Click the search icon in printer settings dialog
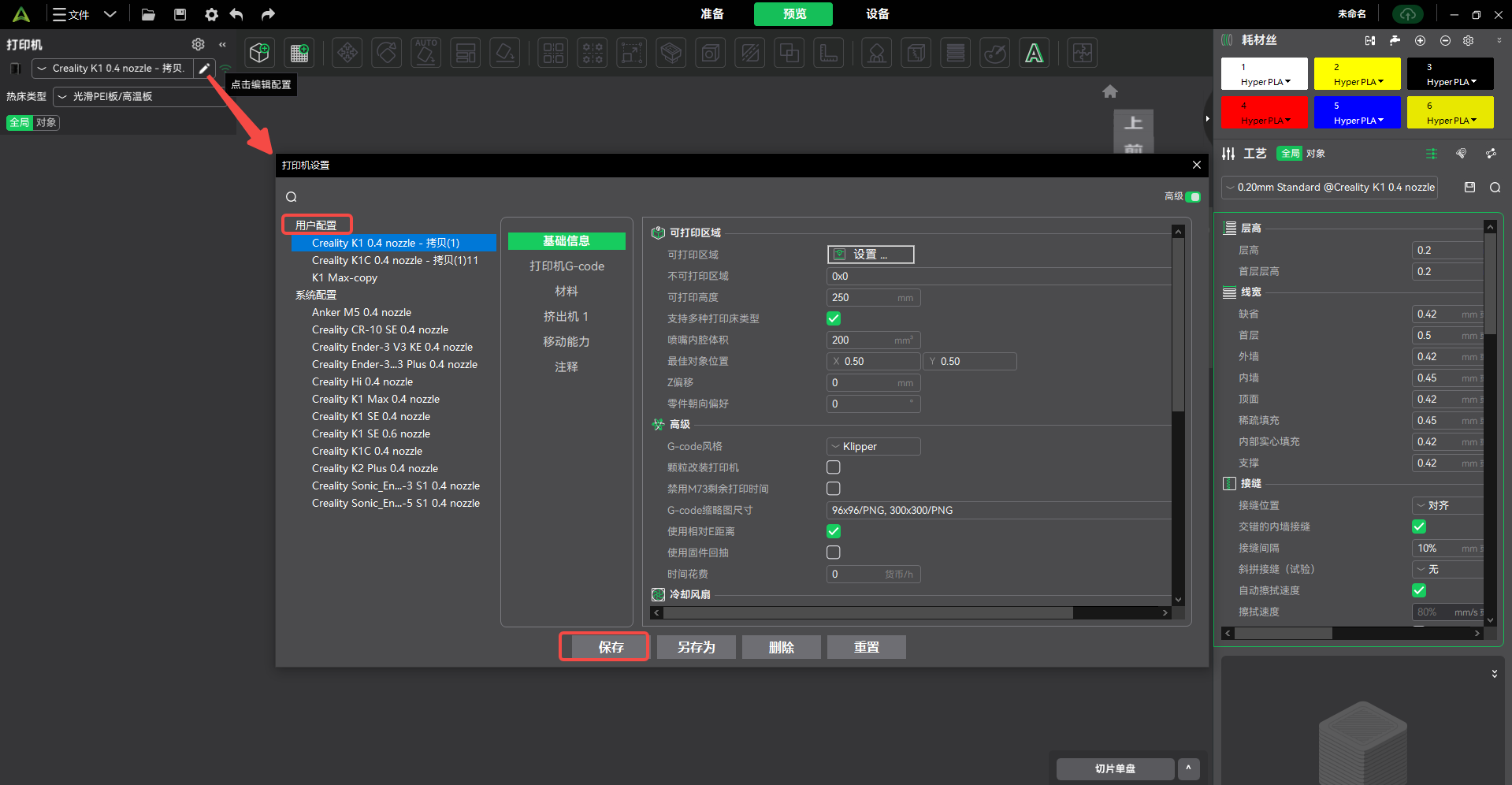Image resolution: width=1512 pixels, height=785 pixels. [292, 197]
